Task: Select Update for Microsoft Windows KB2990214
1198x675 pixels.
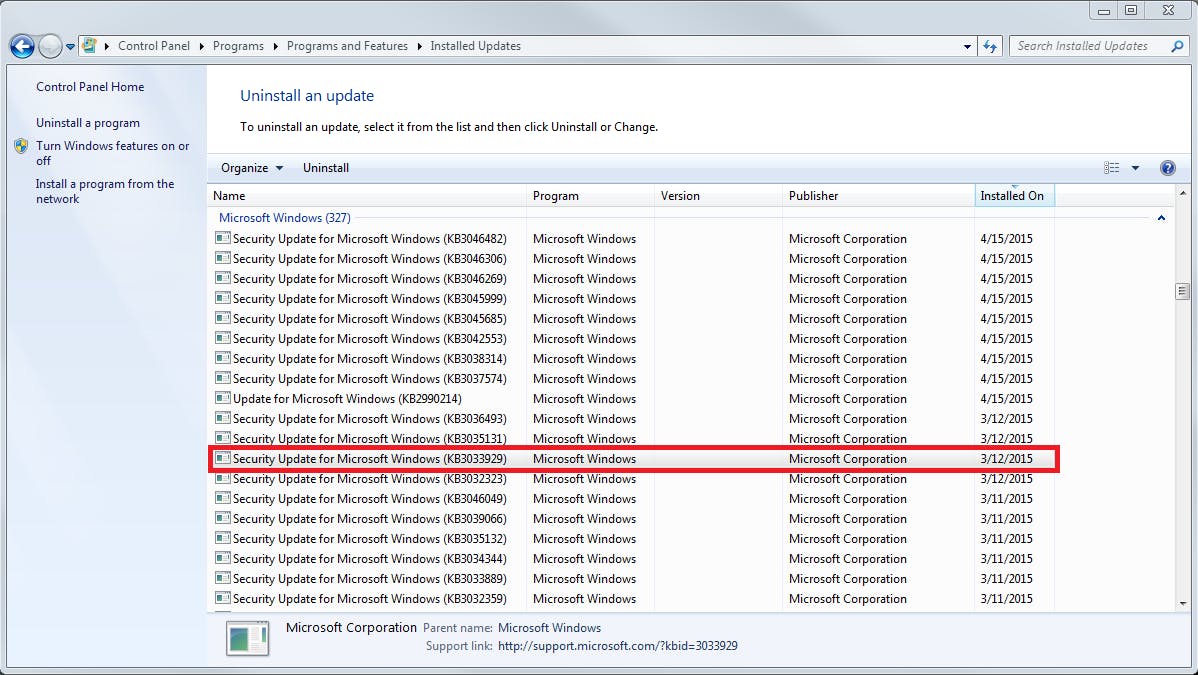Action: pyautogui.click(x=347, y=398)
